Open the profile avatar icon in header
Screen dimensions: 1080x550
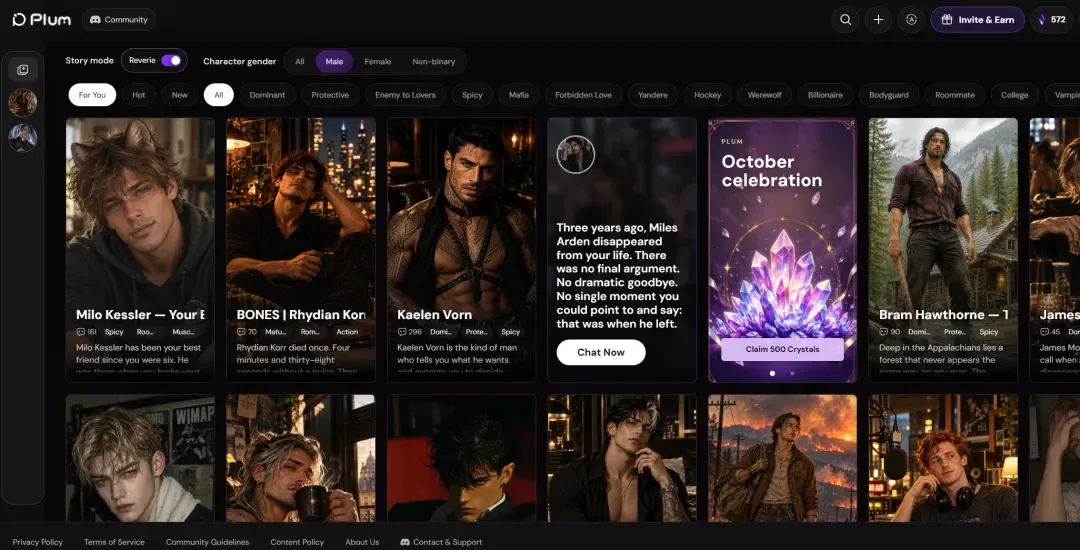[911, 20]
